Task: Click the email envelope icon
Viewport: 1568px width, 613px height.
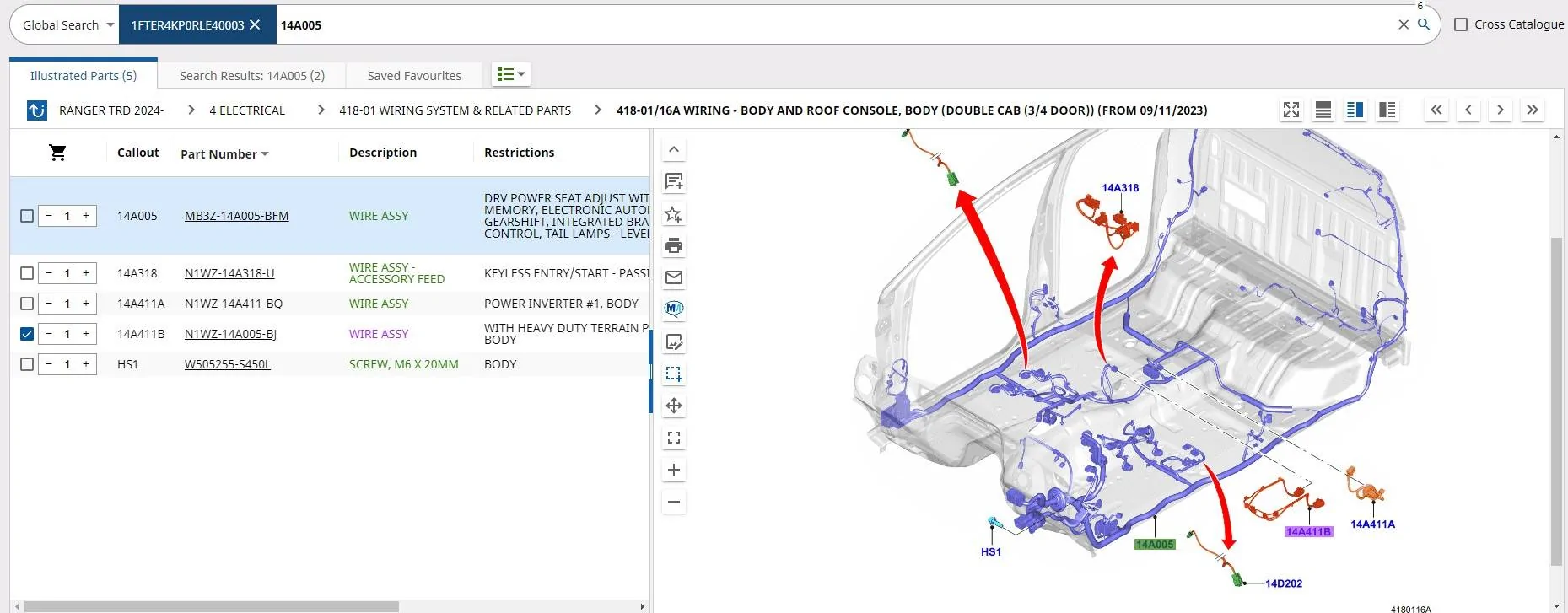Action: click(x=674, y=277)
